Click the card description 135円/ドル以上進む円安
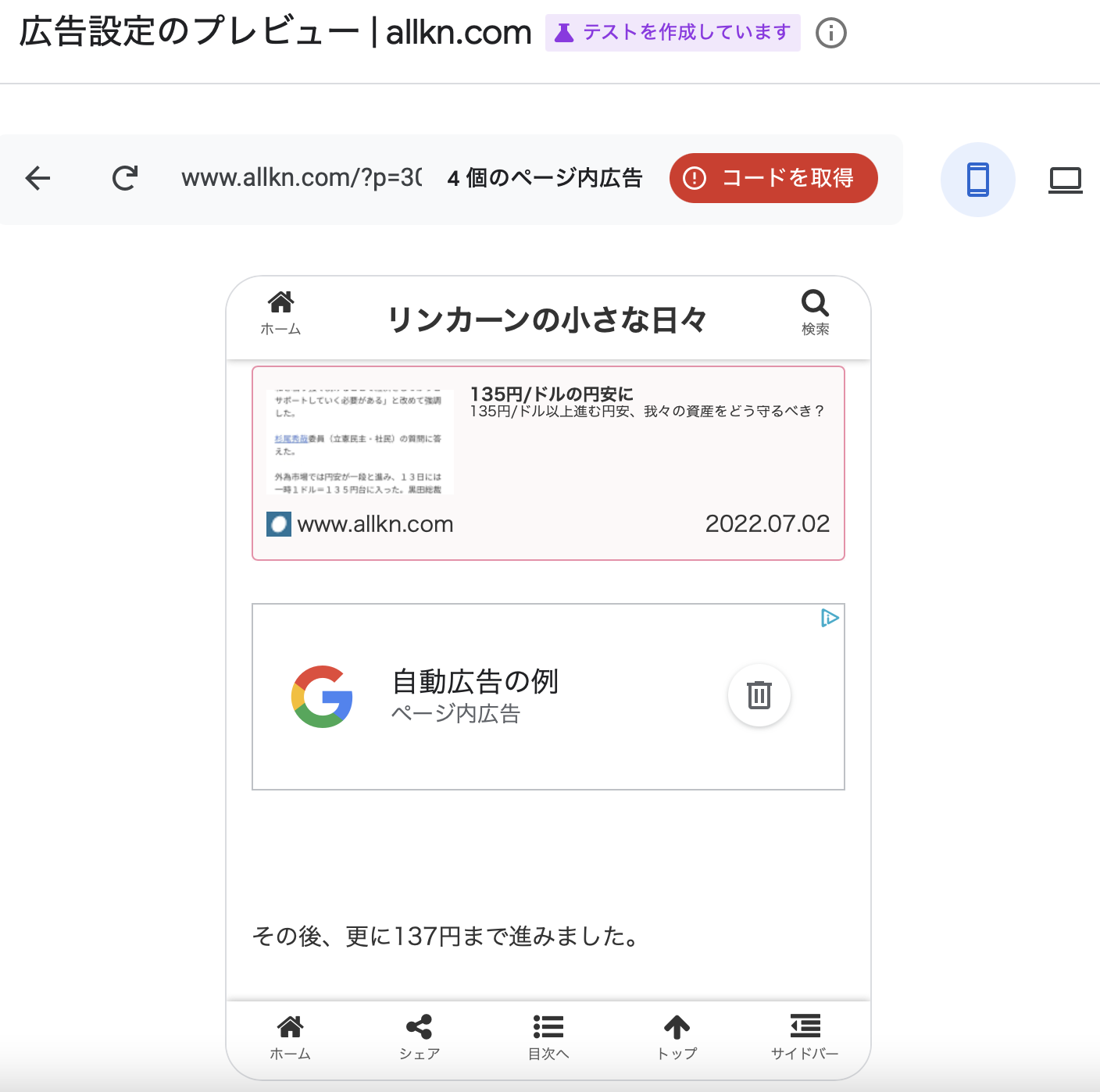This screenshot has width=1100, height=1092. (x=646, y=412)
